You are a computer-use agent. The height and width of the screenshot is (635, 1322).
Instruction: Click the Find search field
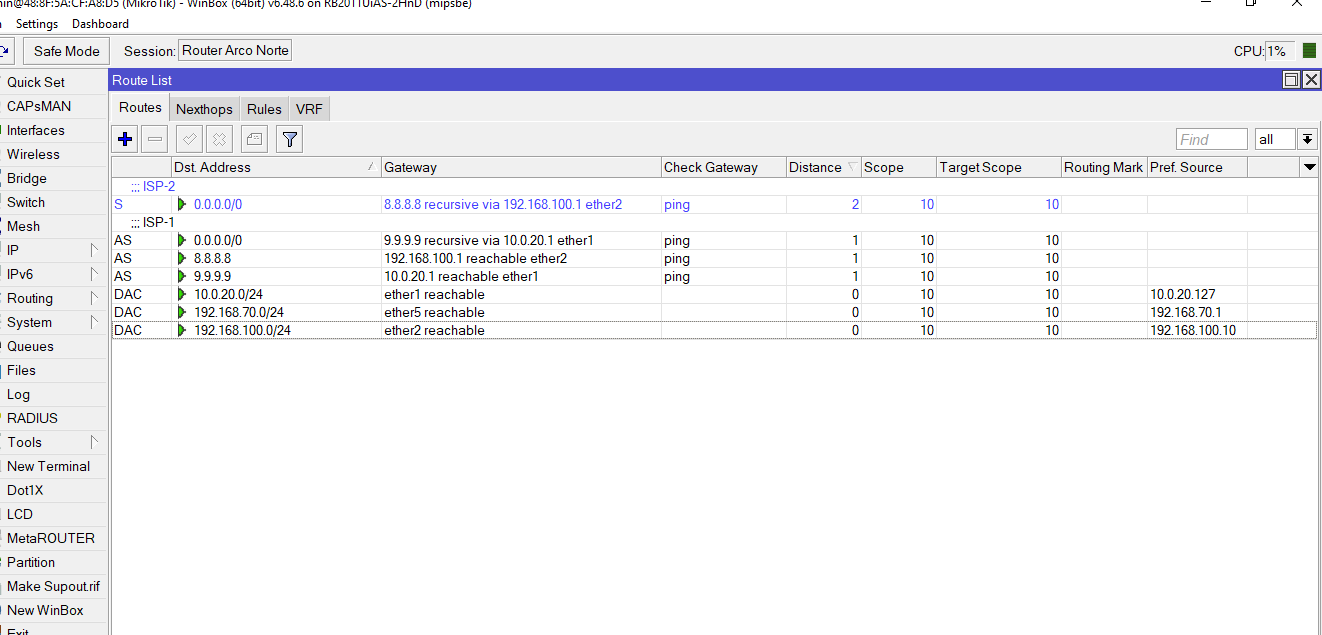(1211, 140)
